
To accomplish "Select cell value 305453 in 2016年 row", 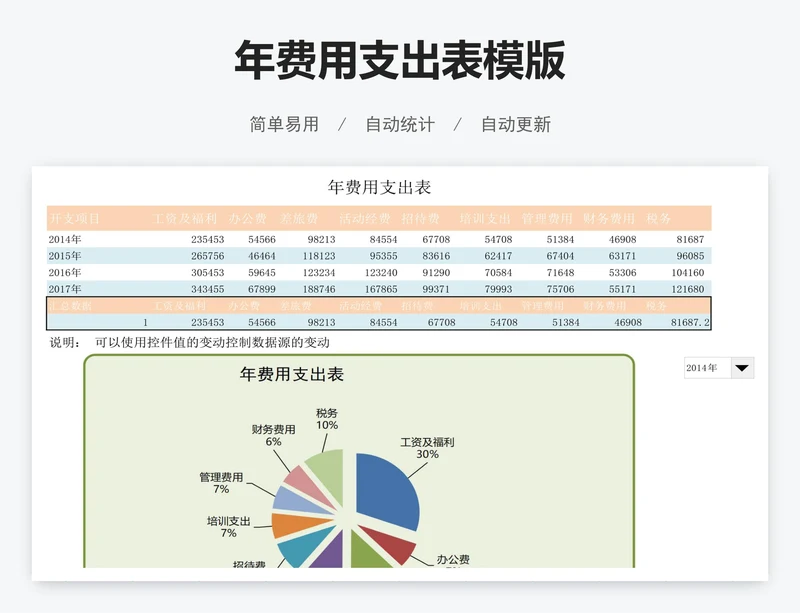I will [x=208, y=273].
